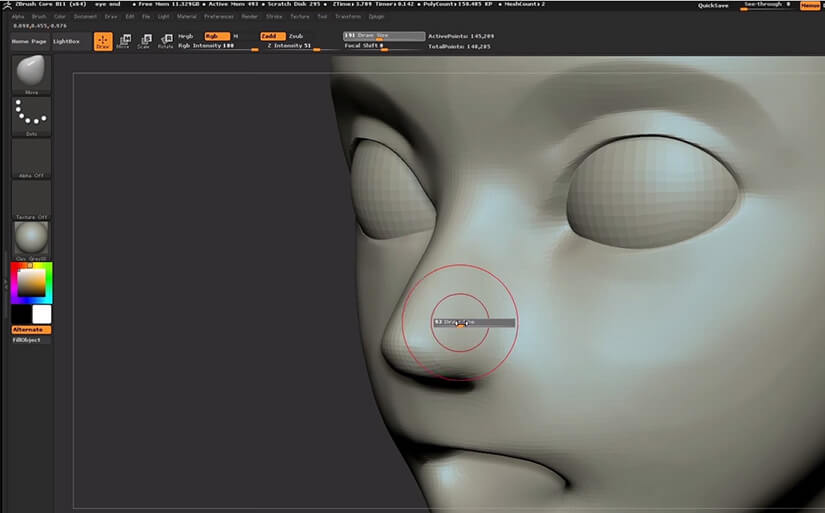Open the grey material sphere selector
The height and width of the screenshot is (513, 825).
(x=31, y=240)
